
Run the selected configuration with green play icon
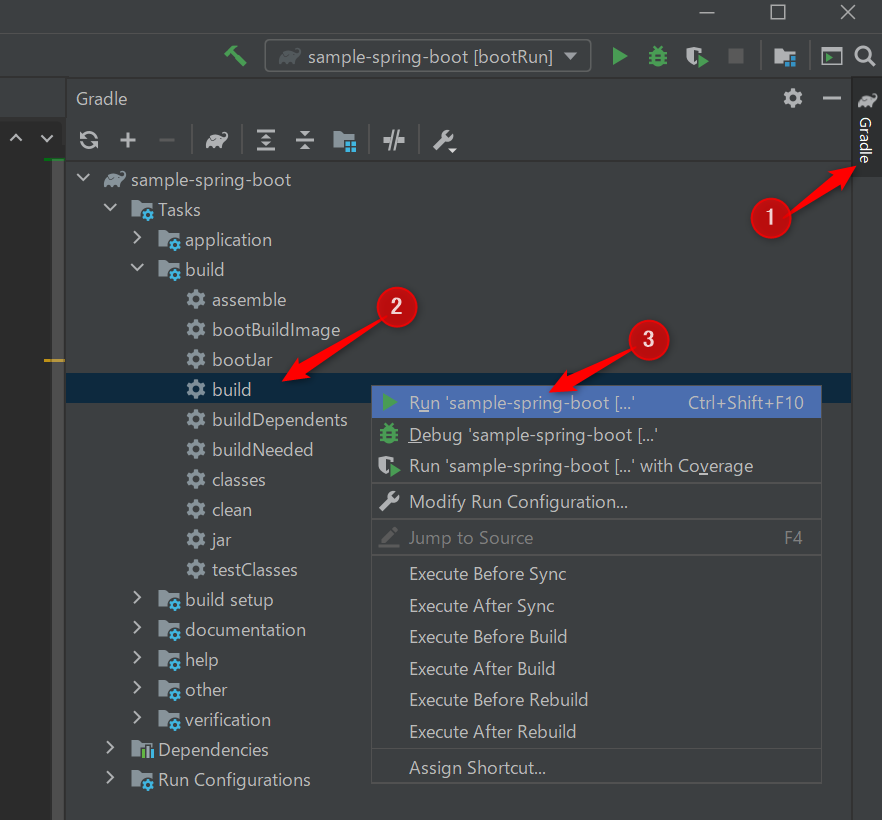click(619, 56)
